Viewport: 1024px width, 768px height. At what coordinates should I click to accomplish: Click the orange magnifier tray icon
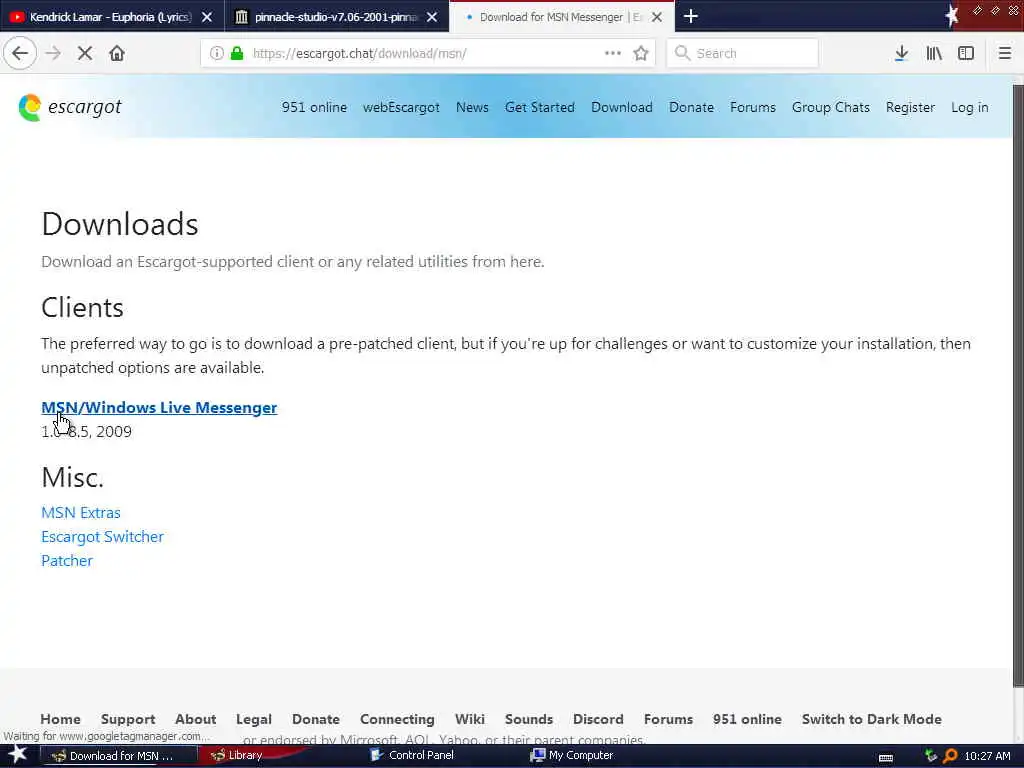[x=950, y=756]
